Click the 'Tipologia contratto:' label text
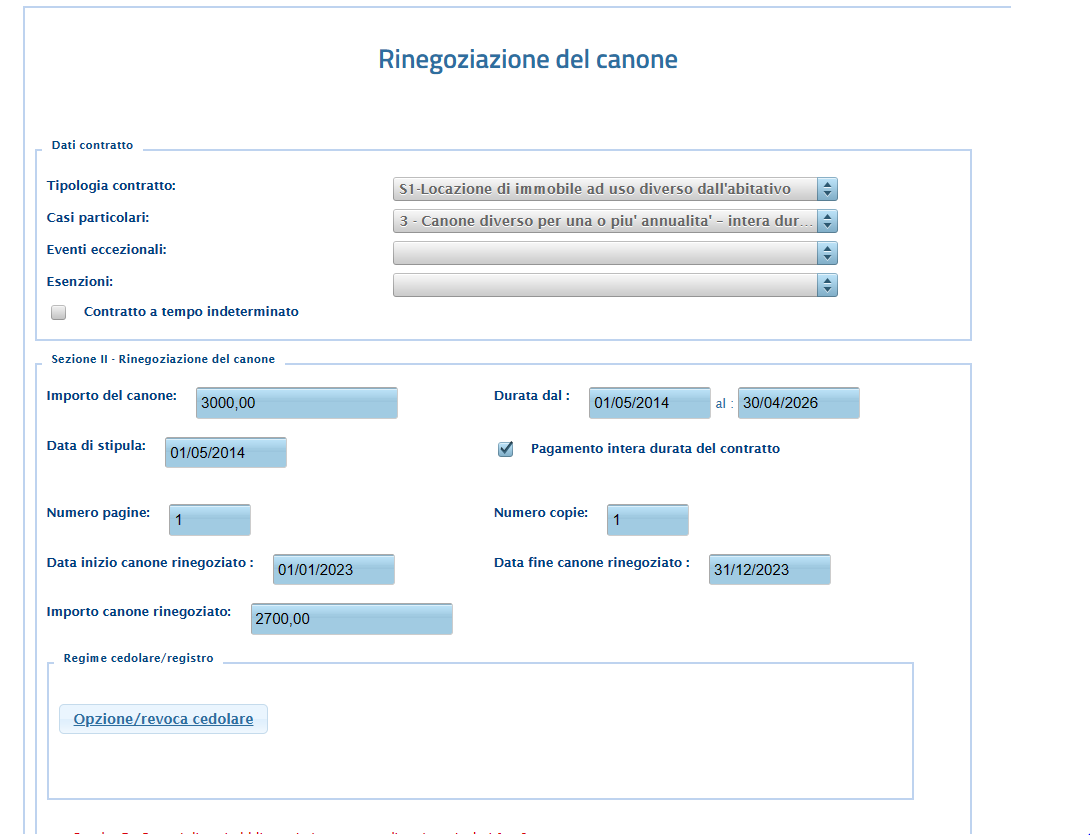Screen dimensions: 1090x835 click(x=111, y=186)
